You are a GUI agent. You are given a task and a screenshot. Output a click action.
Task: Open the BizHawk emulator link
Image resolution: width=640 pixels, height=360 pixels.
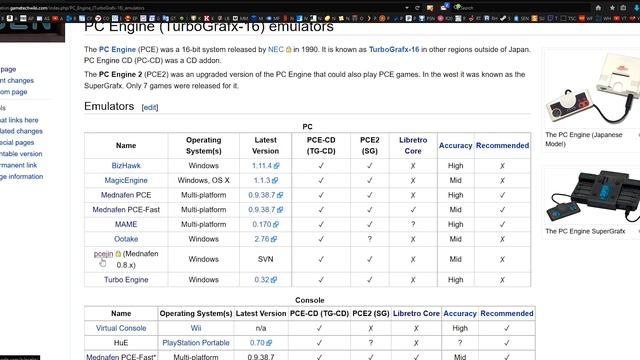point(126,166)
